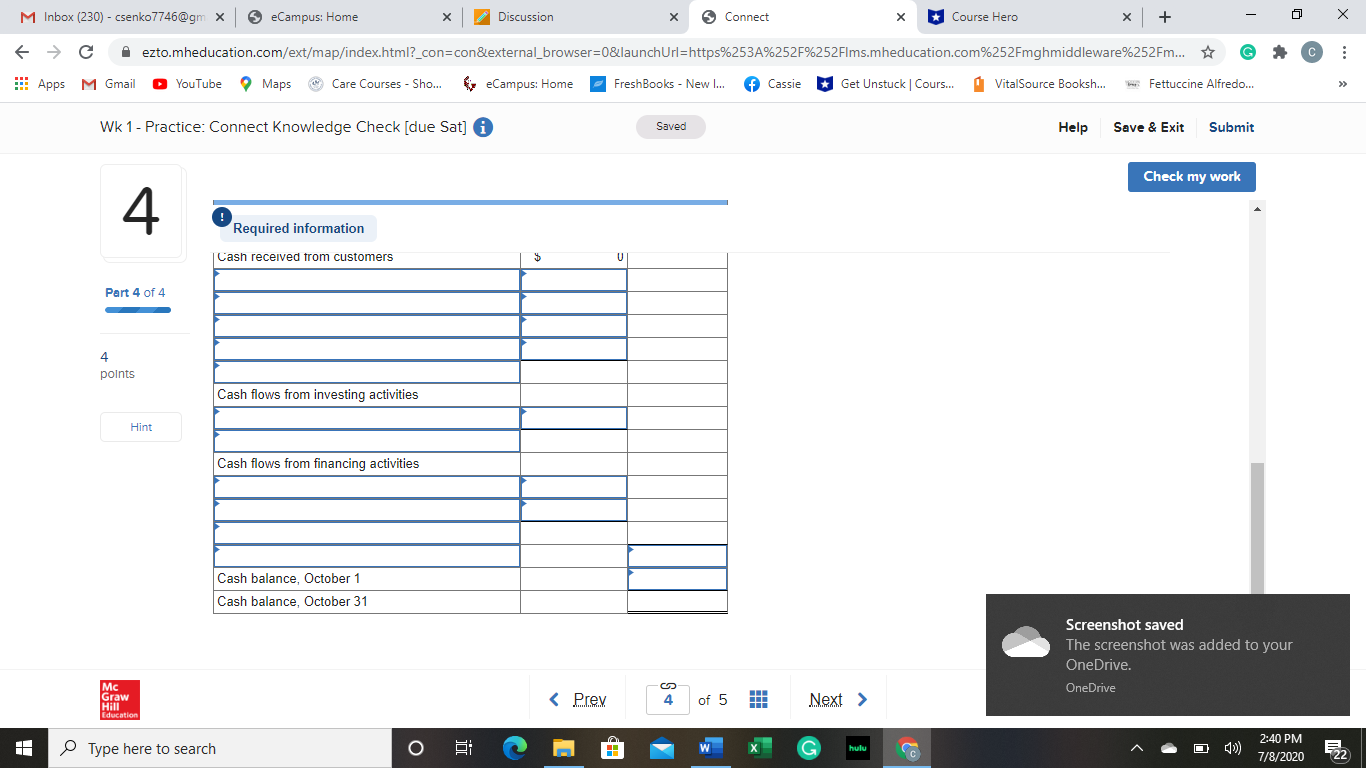Open the Chrome extensions puzzle icon
Viewport: 1366px width, 768px height.
(1279, 51)
